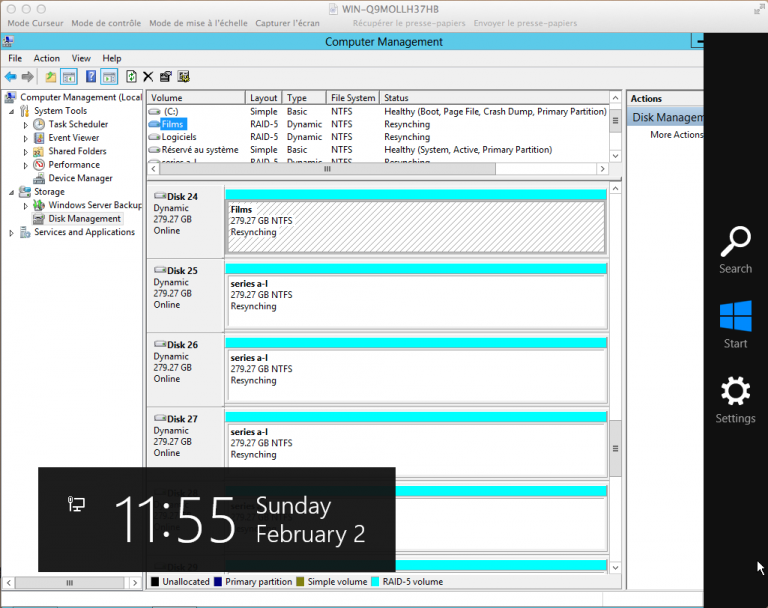Select series a-l partition on Disk 25

[416, 301]
